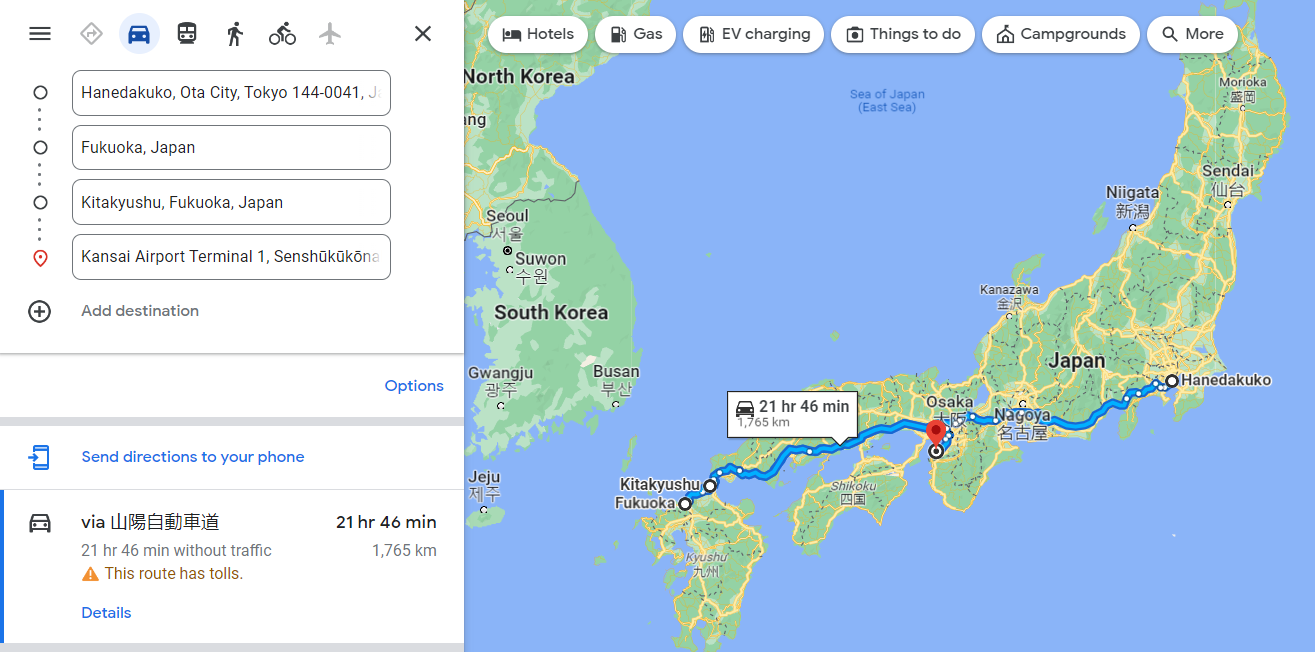Open the More search categories chip
Image resolution: width=1315 pixels, height=652 pixels.
coord(1192,34)
